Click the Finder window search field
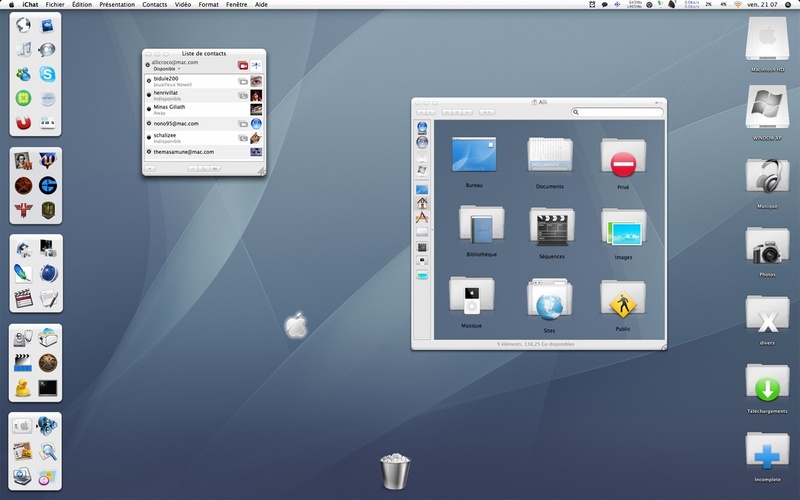Viewport: 800px width, 500px height. click(617, 112)
